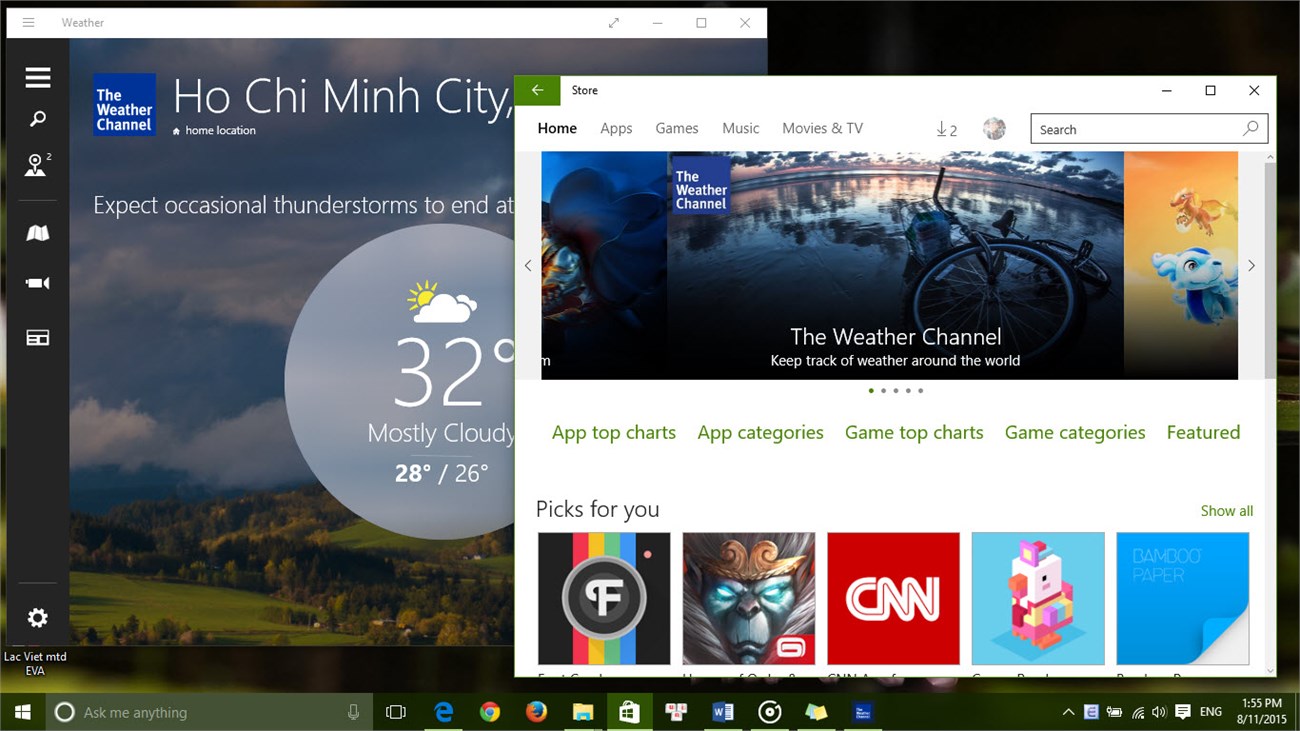Select the fourth carousel position dot
The width and height of the screenshot is (1300, 731).
click(x=908, y=391)
